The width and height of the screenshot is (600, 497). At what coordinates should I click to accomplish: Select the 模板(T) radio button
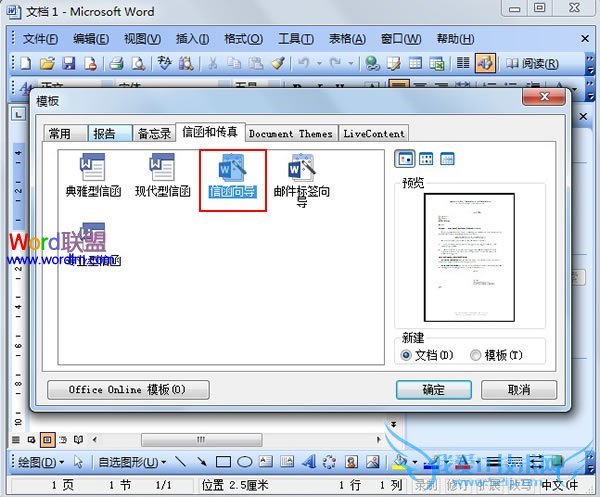[x=475, y=355]
